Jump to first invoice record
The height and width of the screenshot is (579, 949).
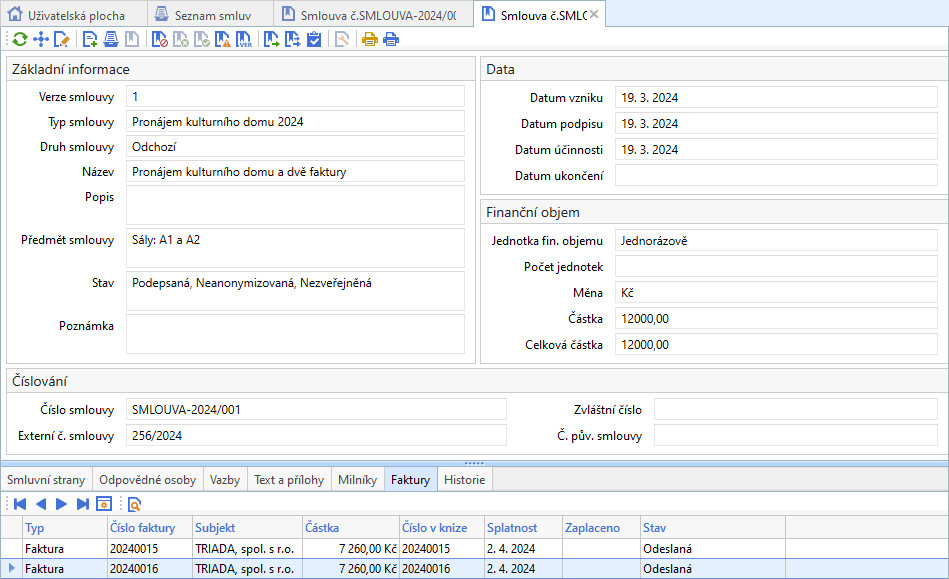[19, 504]
